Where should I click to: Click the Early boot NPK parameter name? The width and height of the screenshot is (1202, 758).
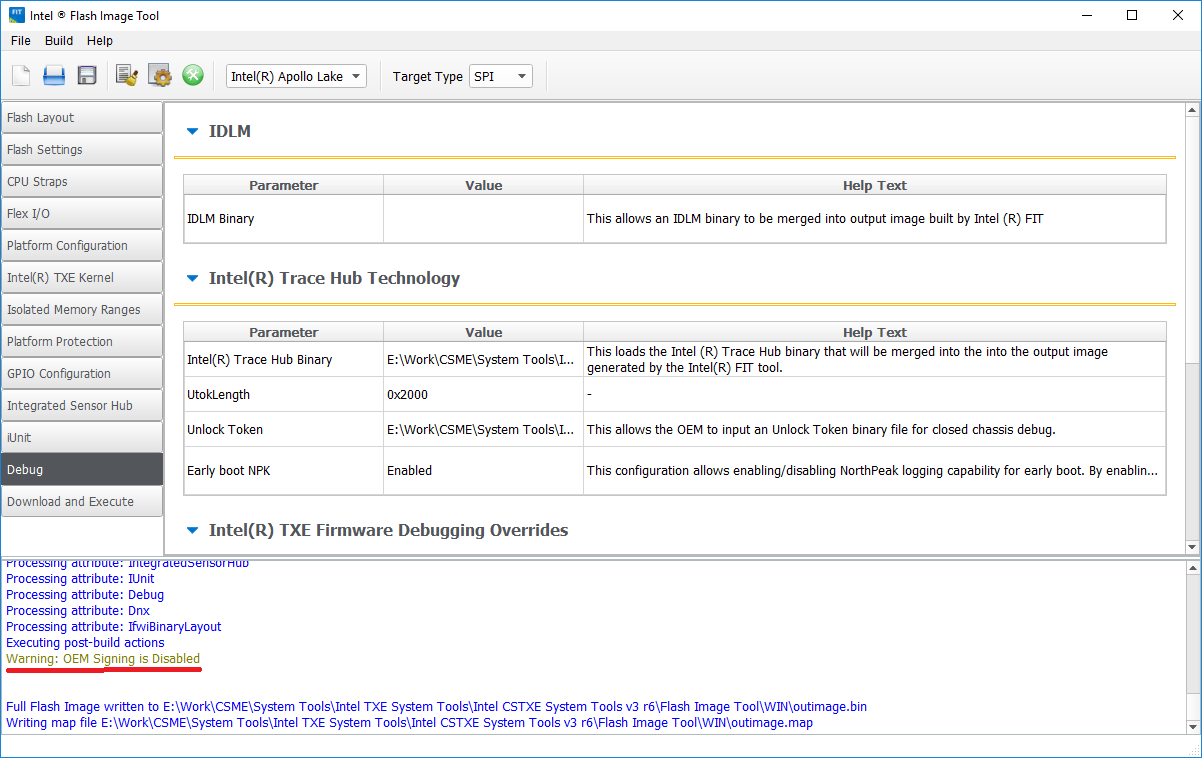pos(229,470)
